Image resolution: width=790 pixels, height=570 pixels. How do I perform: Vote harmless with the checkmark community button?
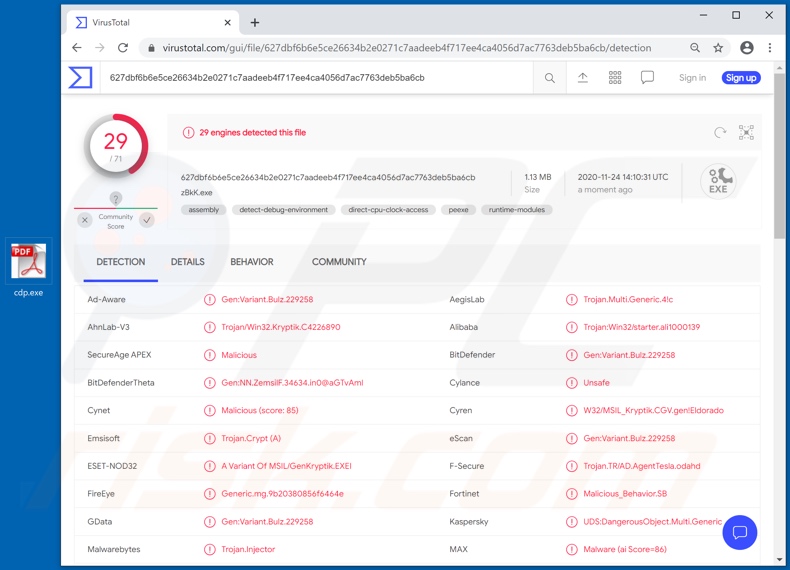[147, 220]
